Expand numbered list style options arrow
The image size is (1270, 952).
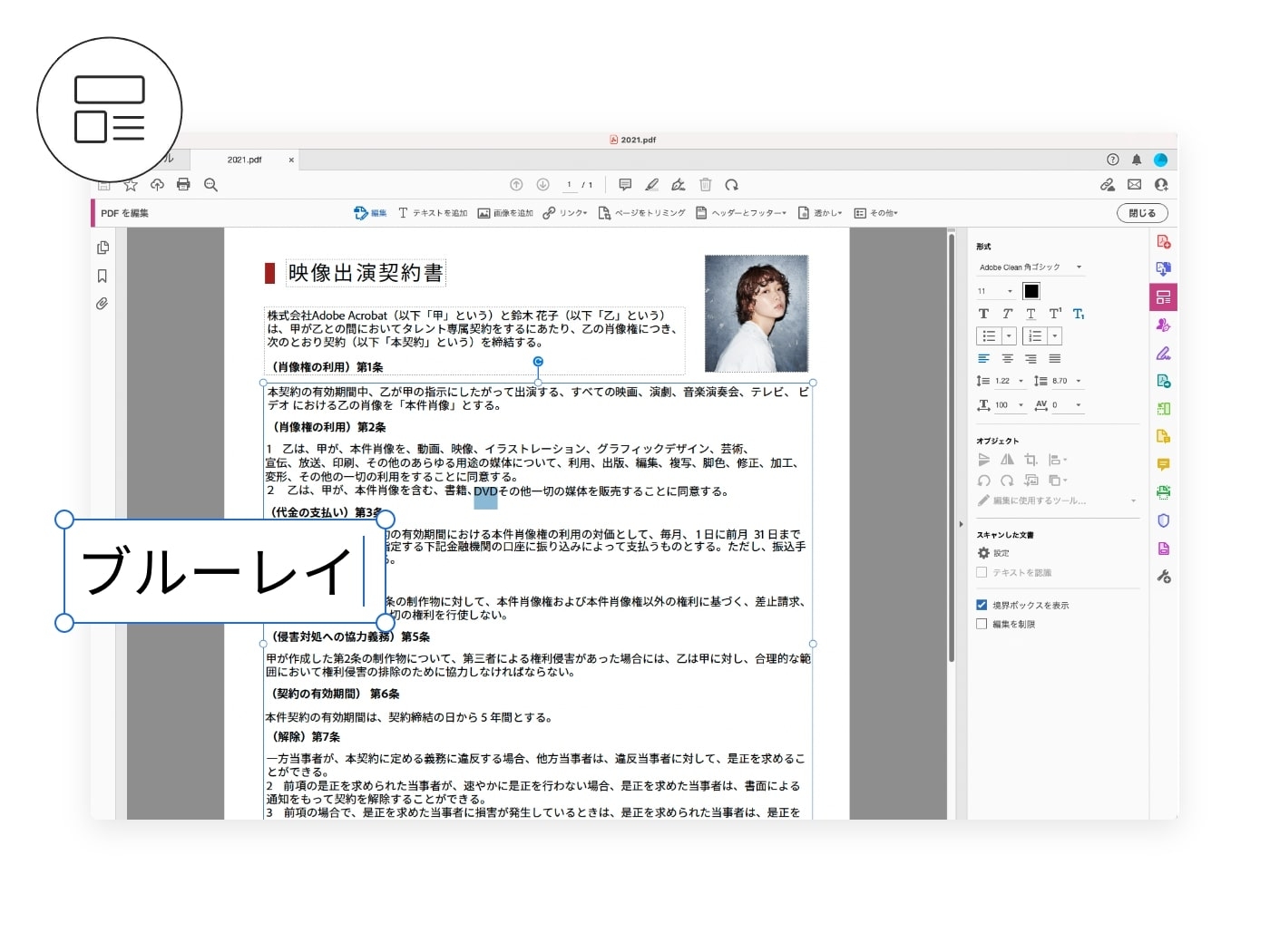click(1055, 335)
